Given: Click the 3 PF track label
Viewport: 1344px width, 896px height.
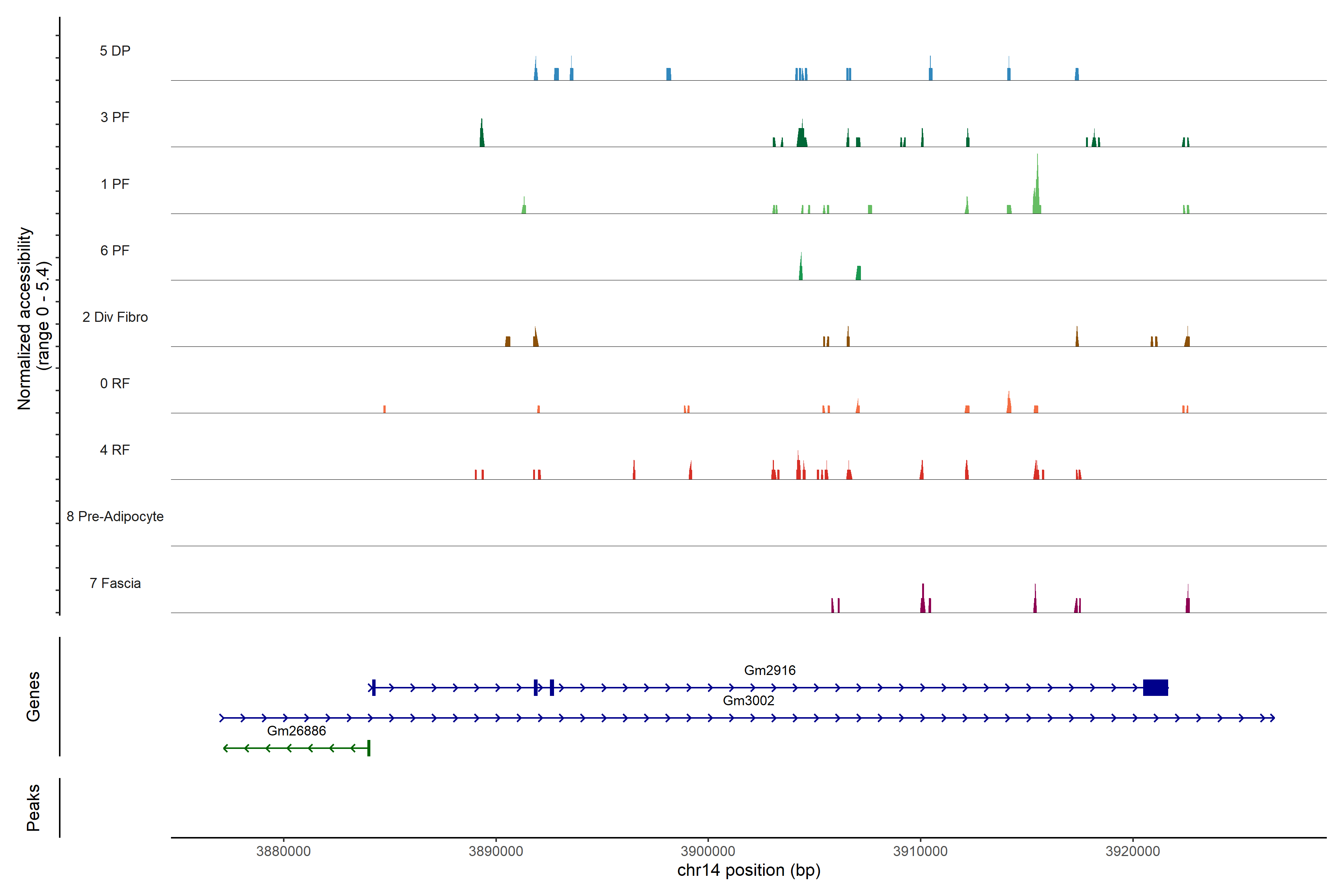Looking at the screenshot, I should coord(115,117).
